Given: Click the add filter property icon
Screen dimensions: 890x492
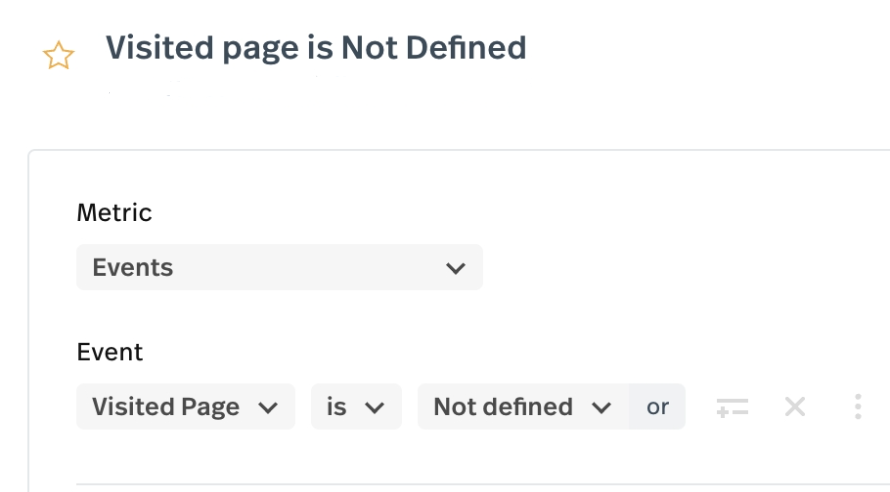Looking at the screenshot, I should [x=732, y=407].
